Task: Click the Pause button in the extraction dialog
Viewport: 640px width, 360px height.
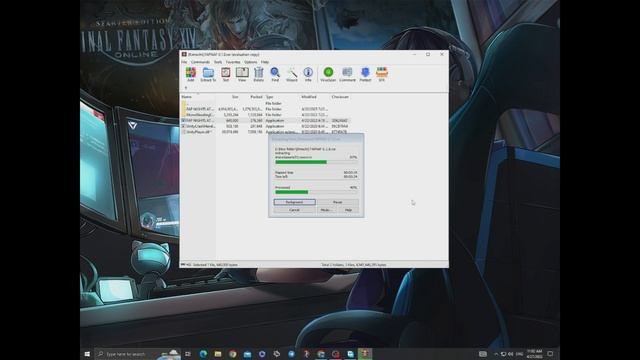Action: [338, 202]
